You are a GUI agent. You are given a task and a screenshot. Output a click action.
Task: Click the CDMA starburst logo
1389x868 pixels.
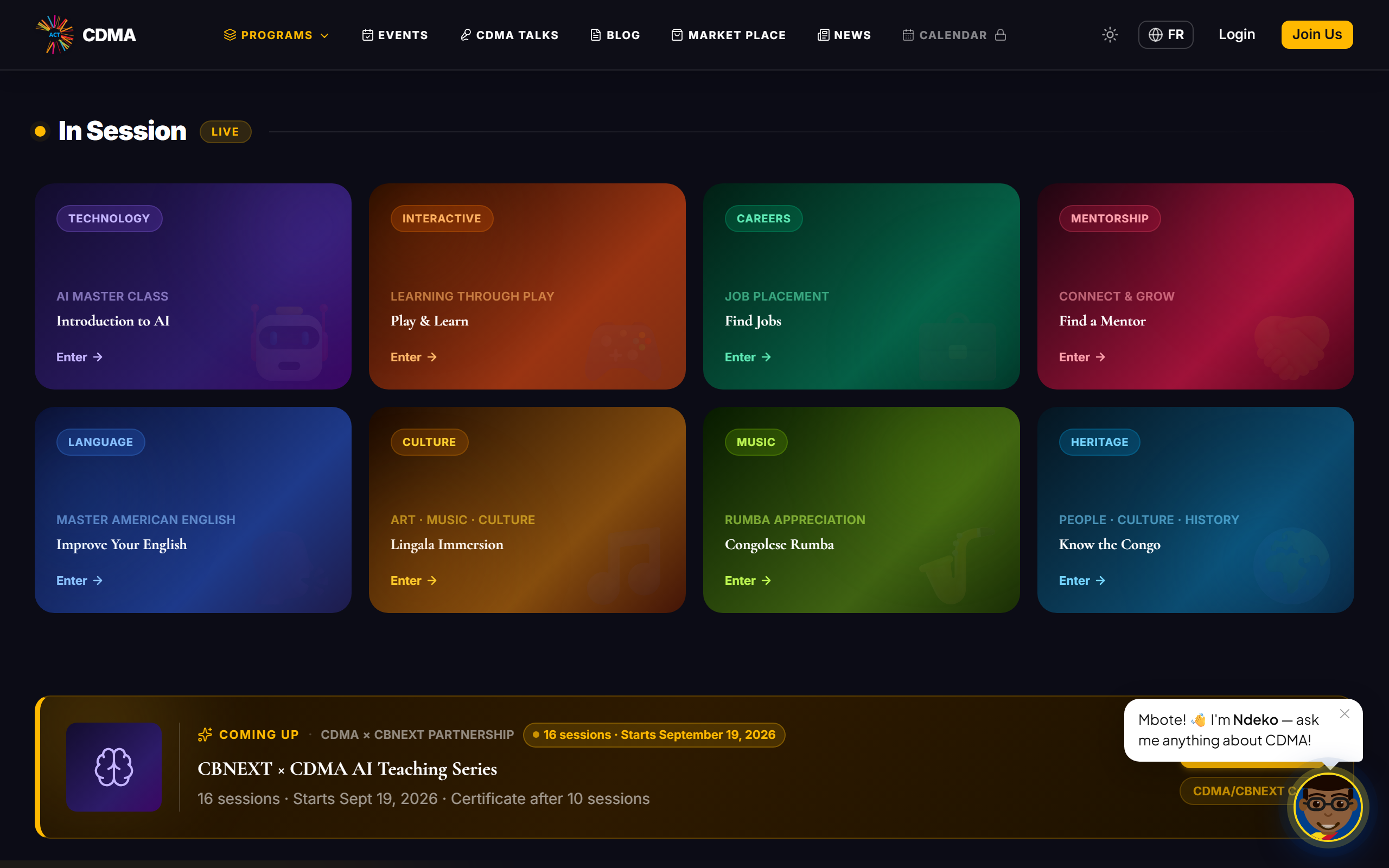(54, 34)
